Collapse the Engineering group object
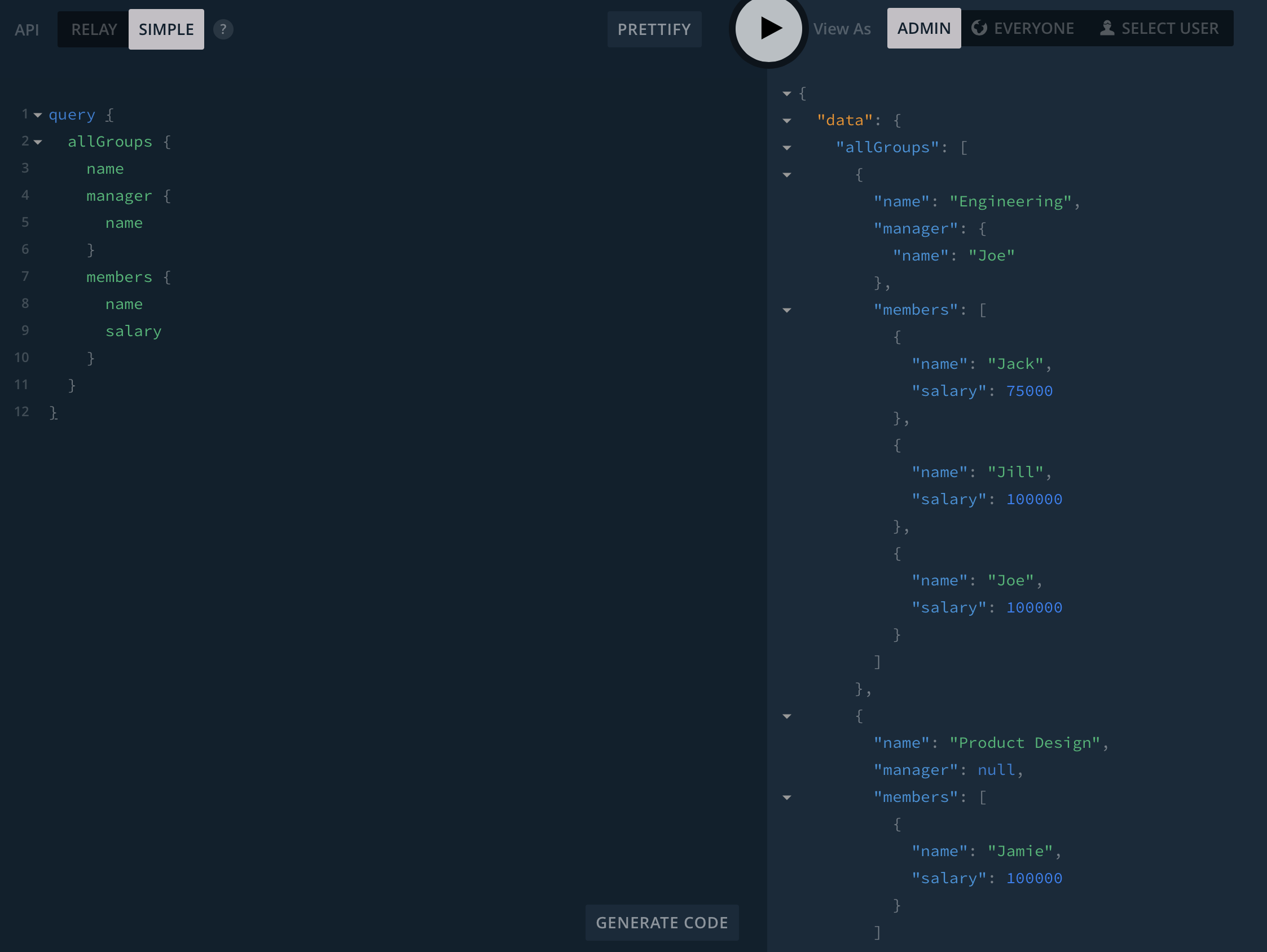The width and height of the screenshot is (1267, 952). pos(786,175)
